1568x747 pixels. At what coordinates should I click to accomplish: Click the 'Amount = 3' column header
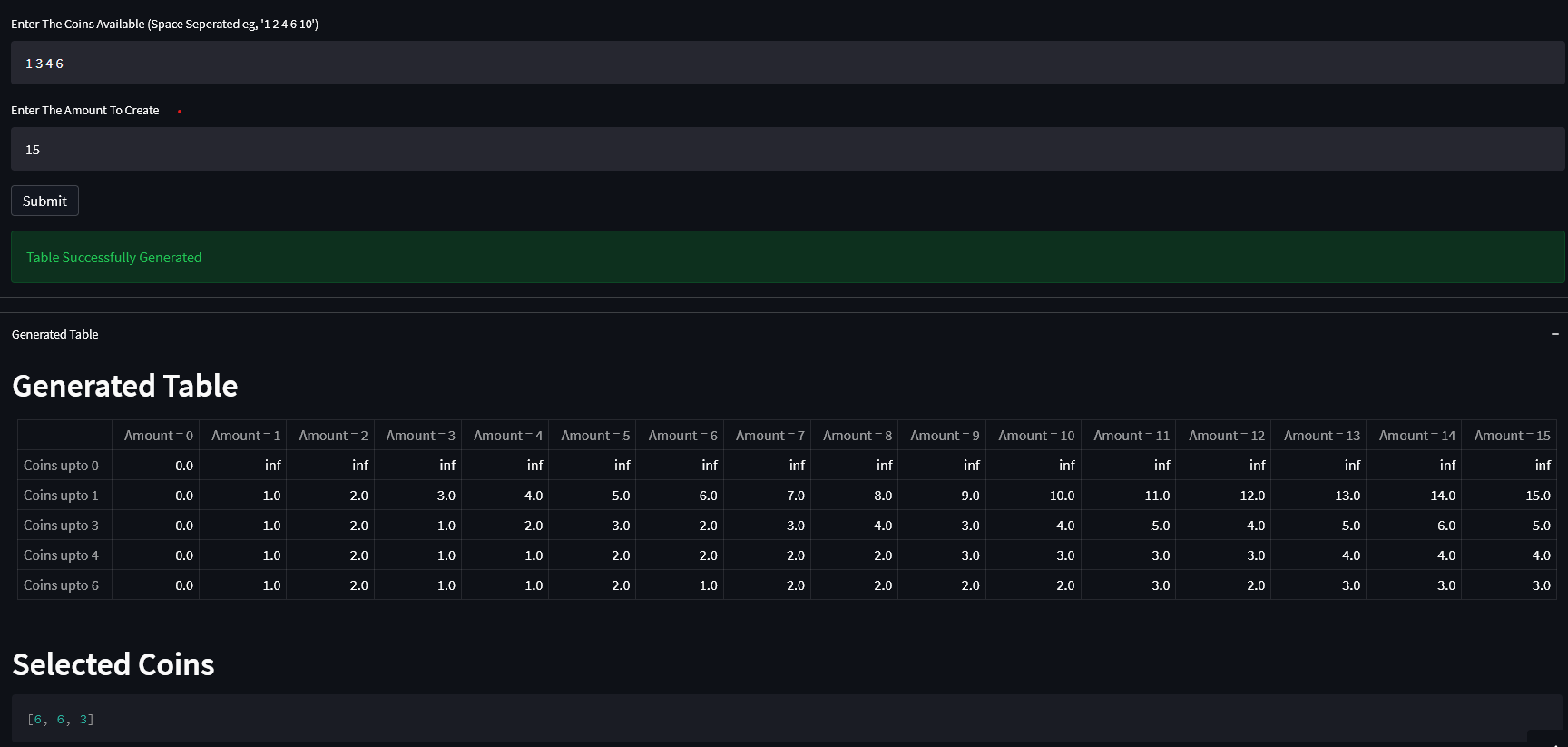coord(418,436)
